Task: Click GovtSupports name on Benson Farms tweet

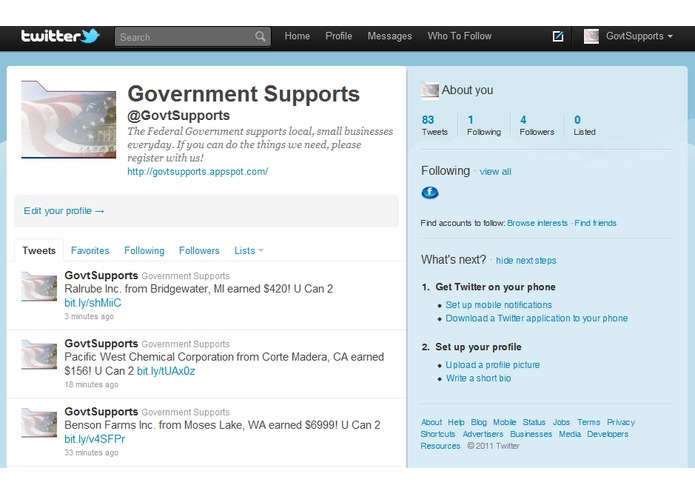Action: click(102, 412)
